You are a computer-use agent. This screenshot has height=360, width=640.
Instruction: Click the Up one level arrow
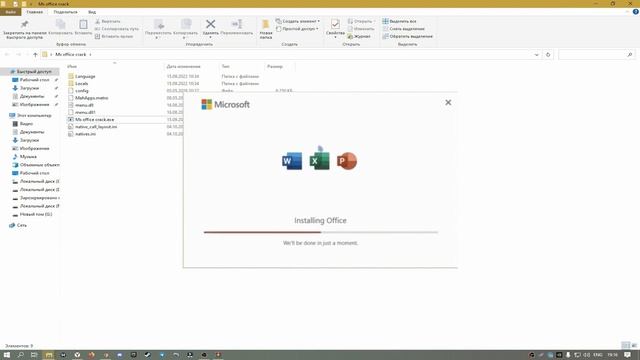[x=35, y=54]
